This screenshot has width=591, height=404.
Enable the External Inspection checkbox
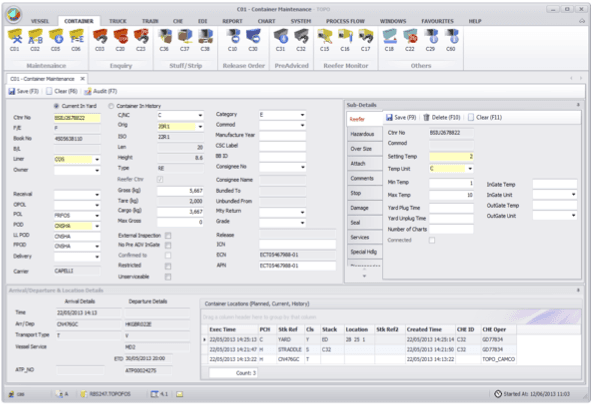[168, 236]
